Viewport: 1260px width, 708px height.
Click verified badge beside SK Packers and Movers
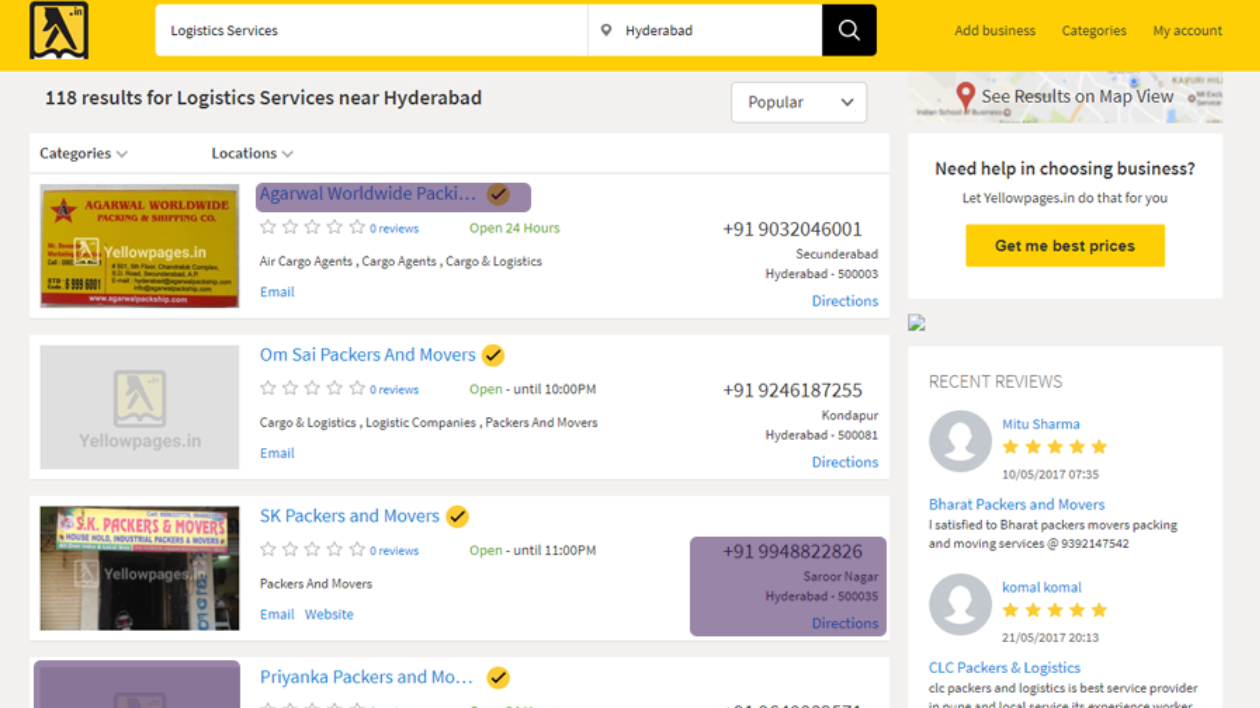pos(457,516)
